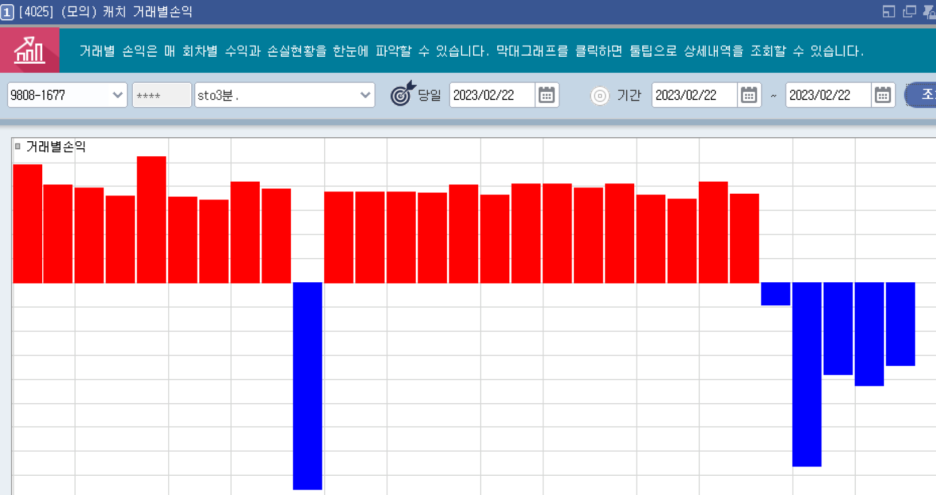This screenshot has width=936, height=495.
Task: Expand the sto3분. strategy dropdown
Action: tap(365, 95)
